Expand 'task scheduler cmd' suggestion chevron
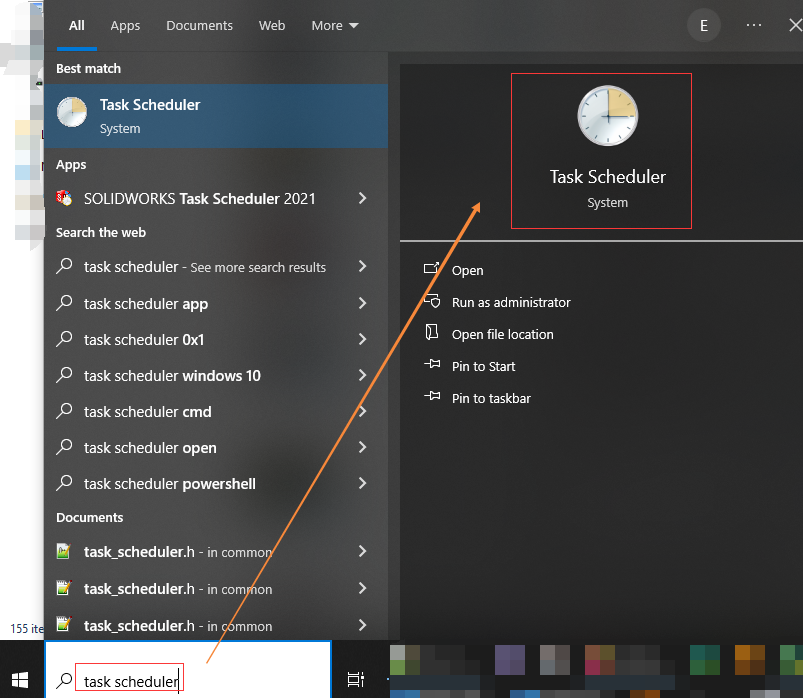This screenshot has width=803, height=698. [x=363, y=411]
